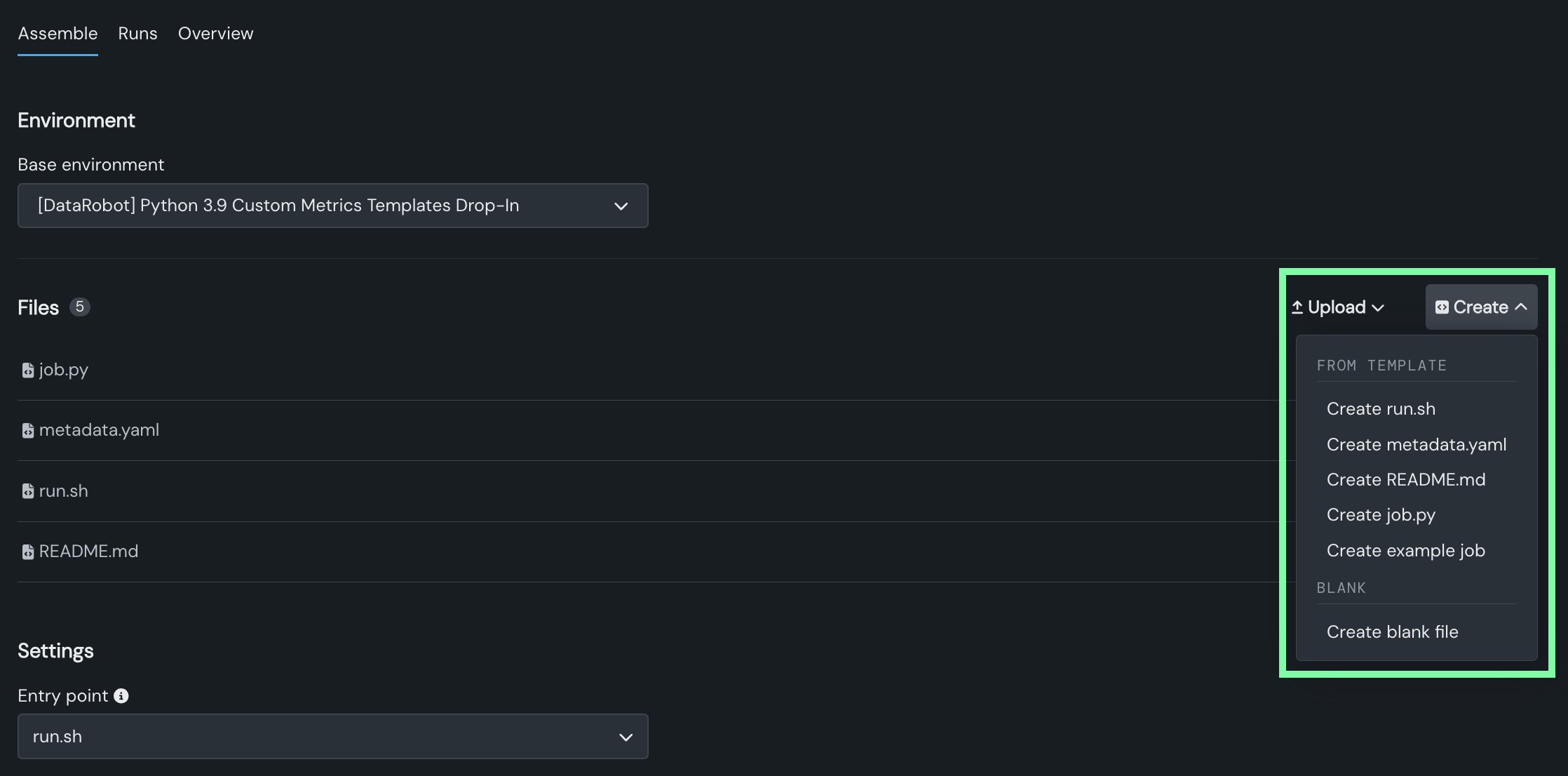1568x776 pixels.
Task: Click Create blank file option
Action: (1392, 632)
